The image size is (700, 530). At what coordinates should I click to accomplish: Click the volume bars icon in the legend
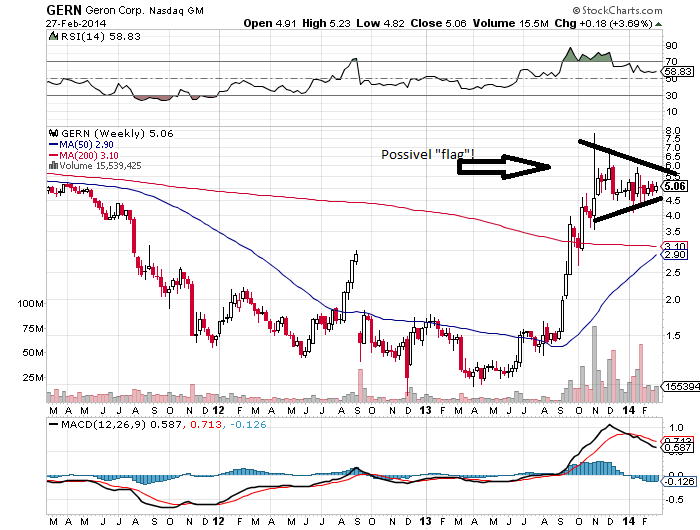coord(53,166)
